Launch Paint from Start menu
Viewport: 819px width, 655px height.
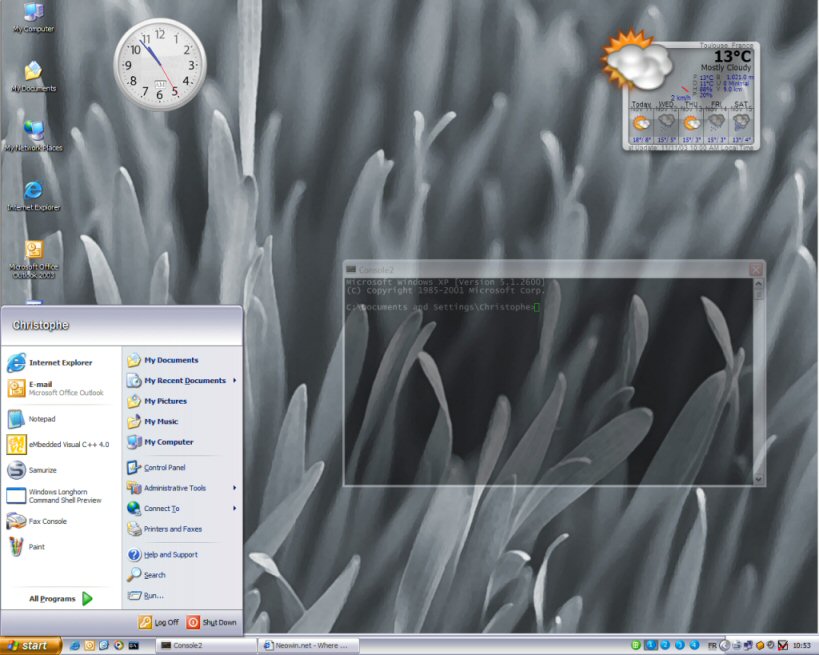point(61,547)
